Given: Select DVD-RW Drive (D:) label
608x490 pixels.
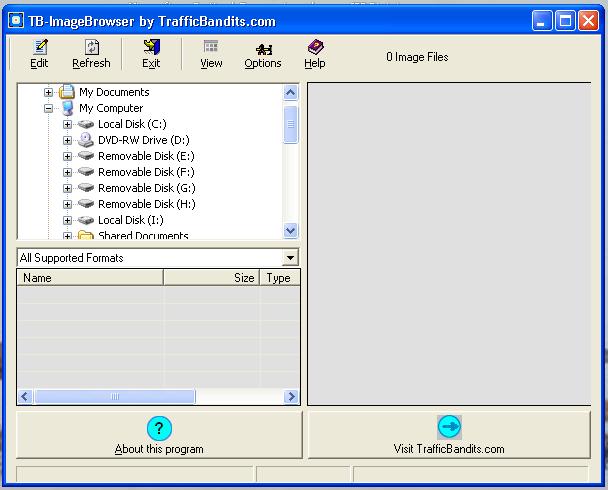Looking at the screenshot, I should 144,140.
